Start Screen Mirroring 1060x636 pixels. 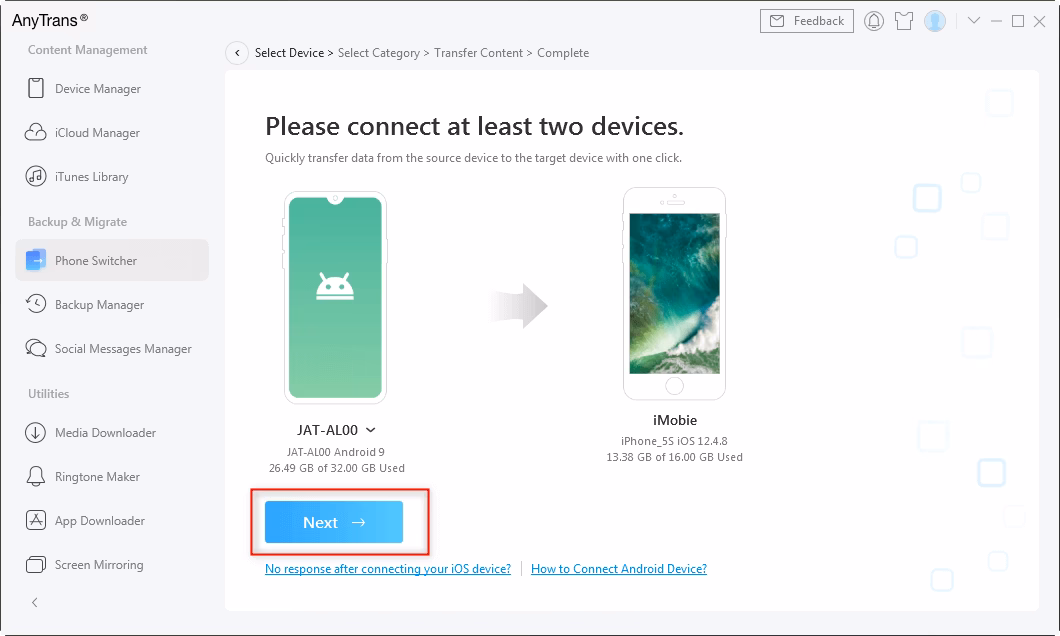[x=98, y=564]
